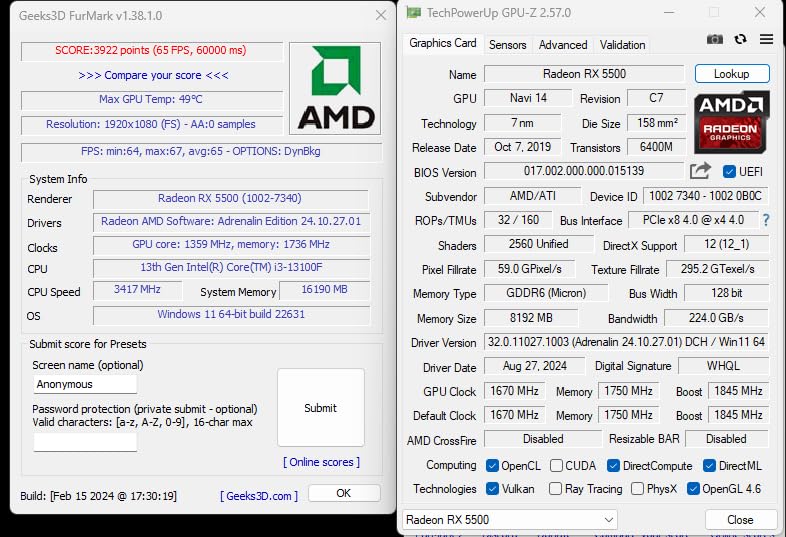Toggle the Ray Tracing checkbox
This screenshot has height=537, width=786.
[x=555, y=488]
